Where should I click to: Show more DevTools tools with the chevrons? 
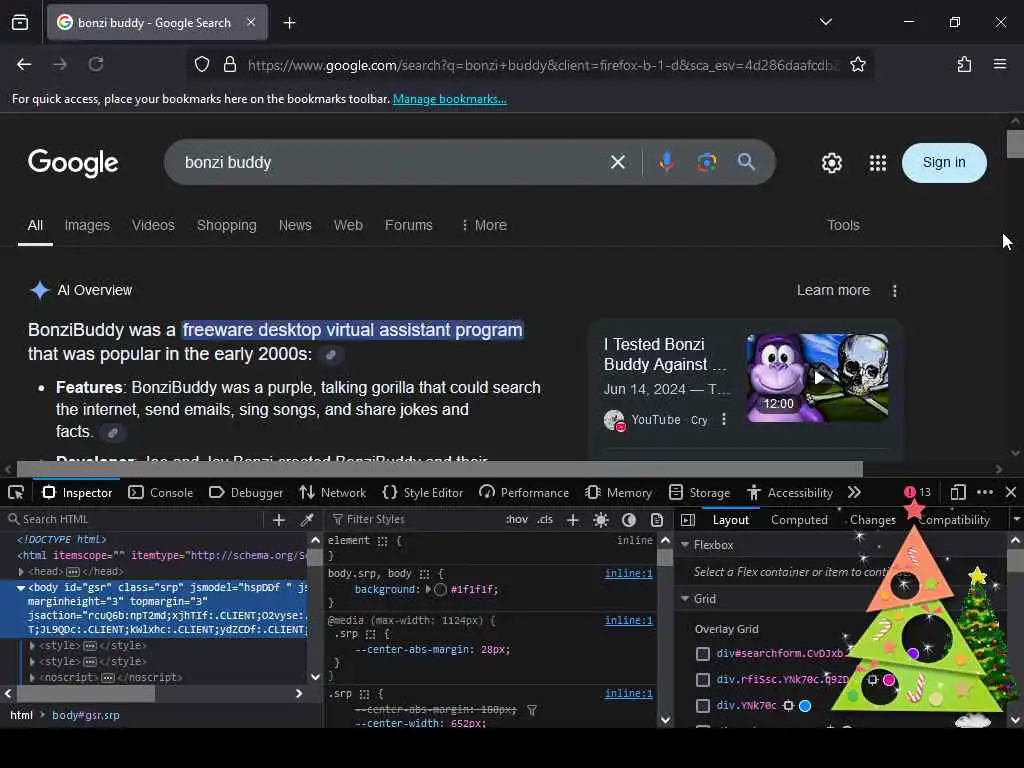tap(854, 492)
